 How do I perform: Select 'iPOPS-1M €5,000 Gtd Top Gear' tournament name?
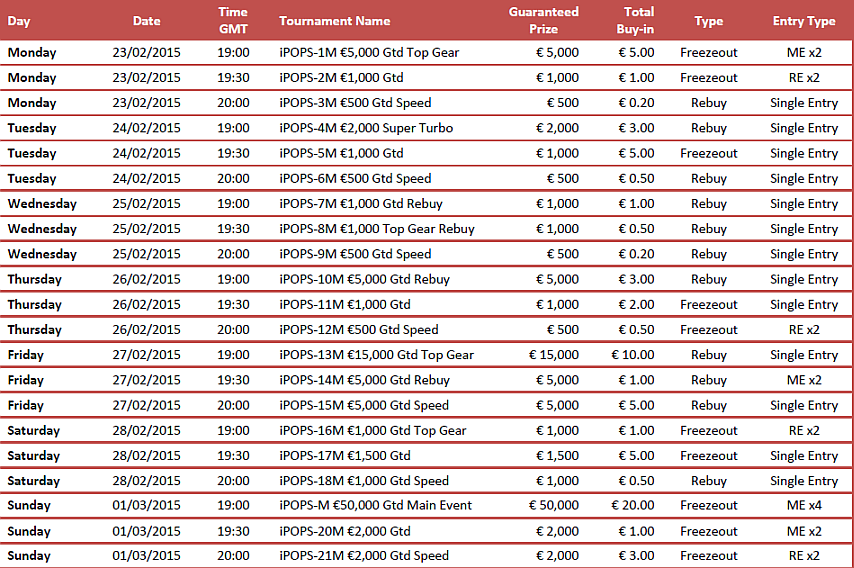[369, 53]
